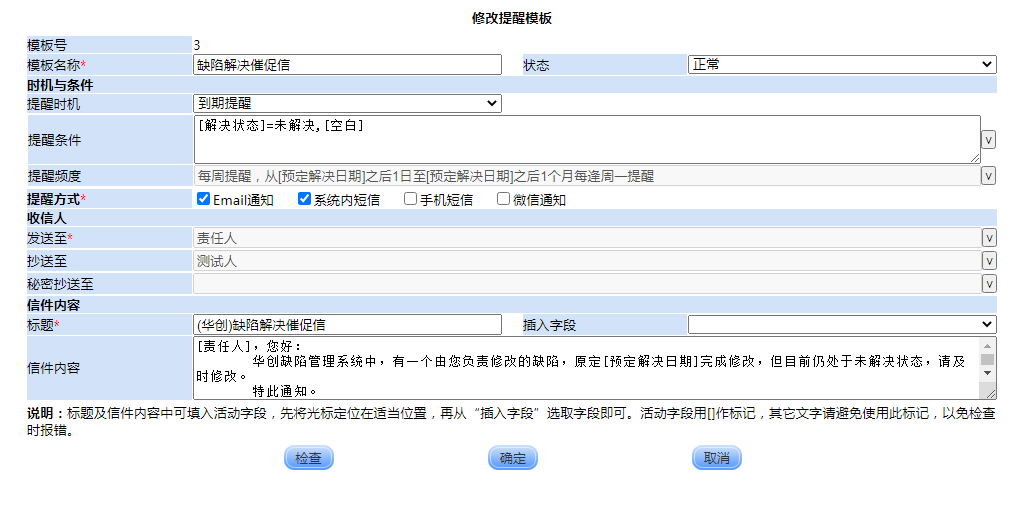This screenshot has height=515, width=1024.
Task: Open the V picker for 发送至
Action: pos(988,238)
